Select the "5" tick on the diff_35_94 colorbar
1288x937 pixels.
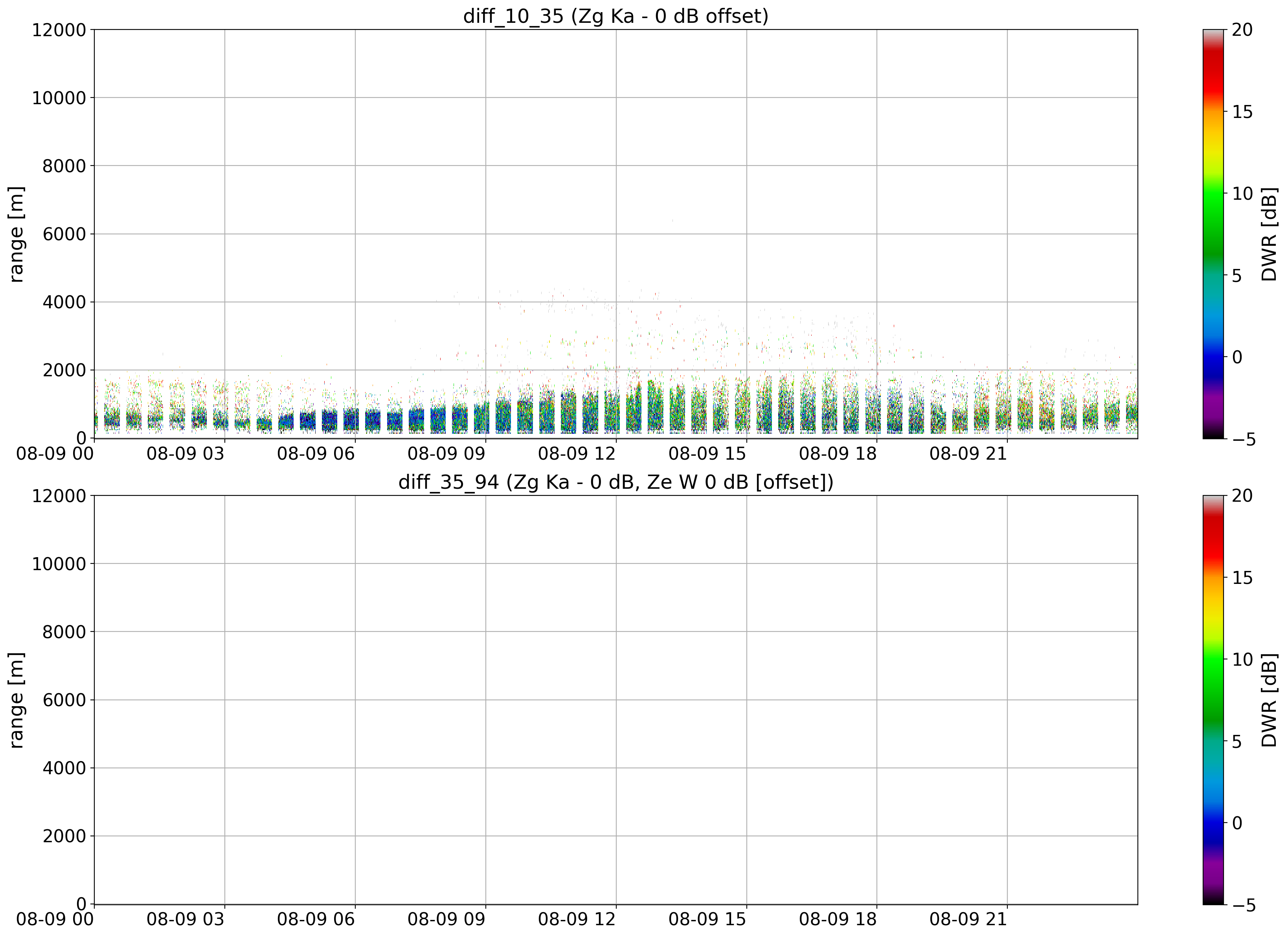click(x=1237, y=741)
